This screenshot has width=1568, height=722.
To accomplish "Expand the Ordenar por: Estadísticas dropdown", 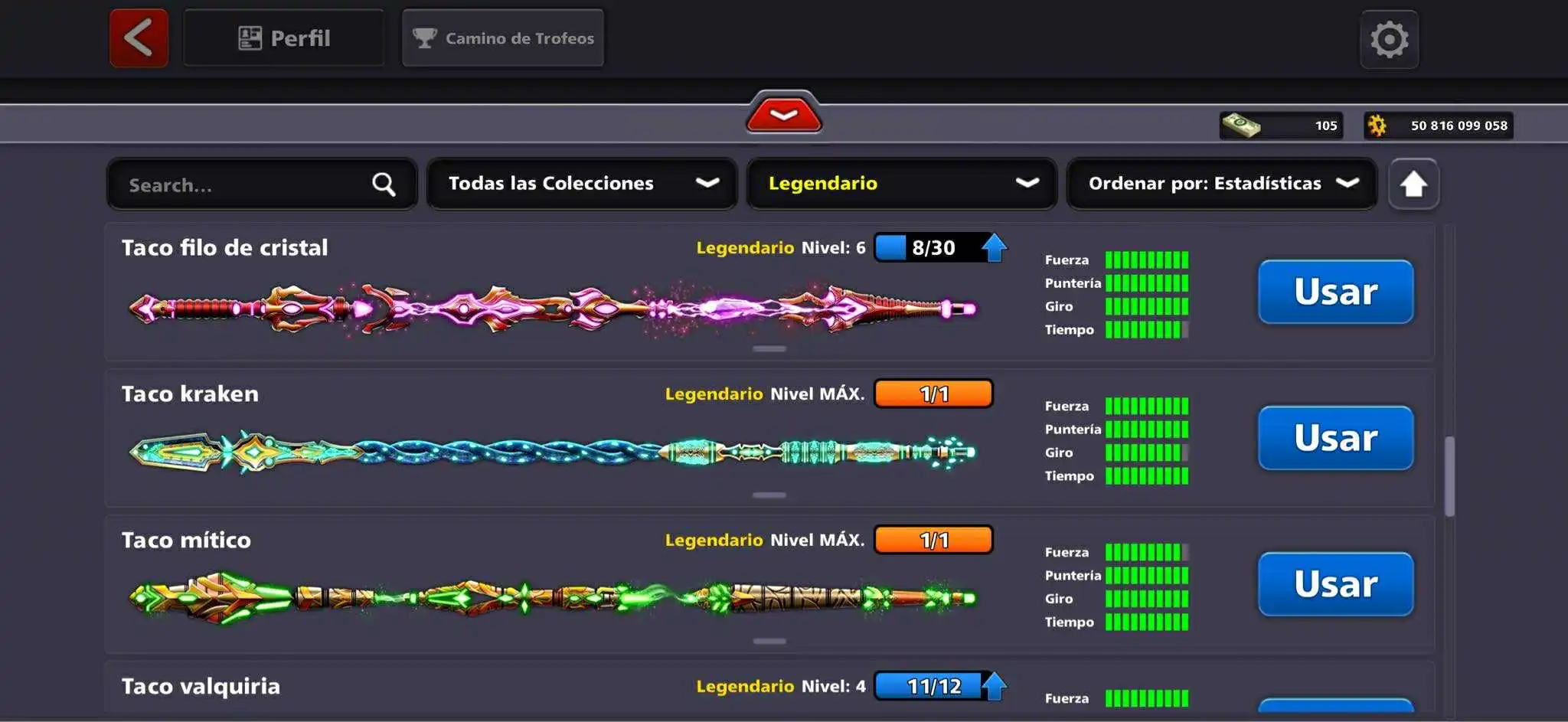I will tap(1221, 184).
